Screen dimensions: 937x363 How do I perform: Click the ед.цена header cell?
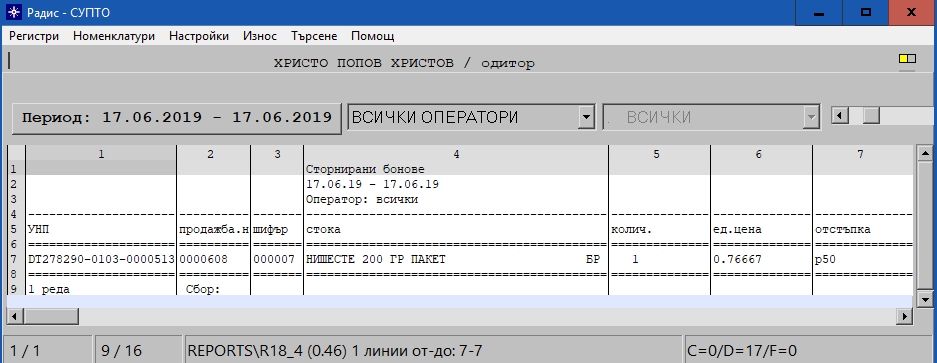point(761,230)
